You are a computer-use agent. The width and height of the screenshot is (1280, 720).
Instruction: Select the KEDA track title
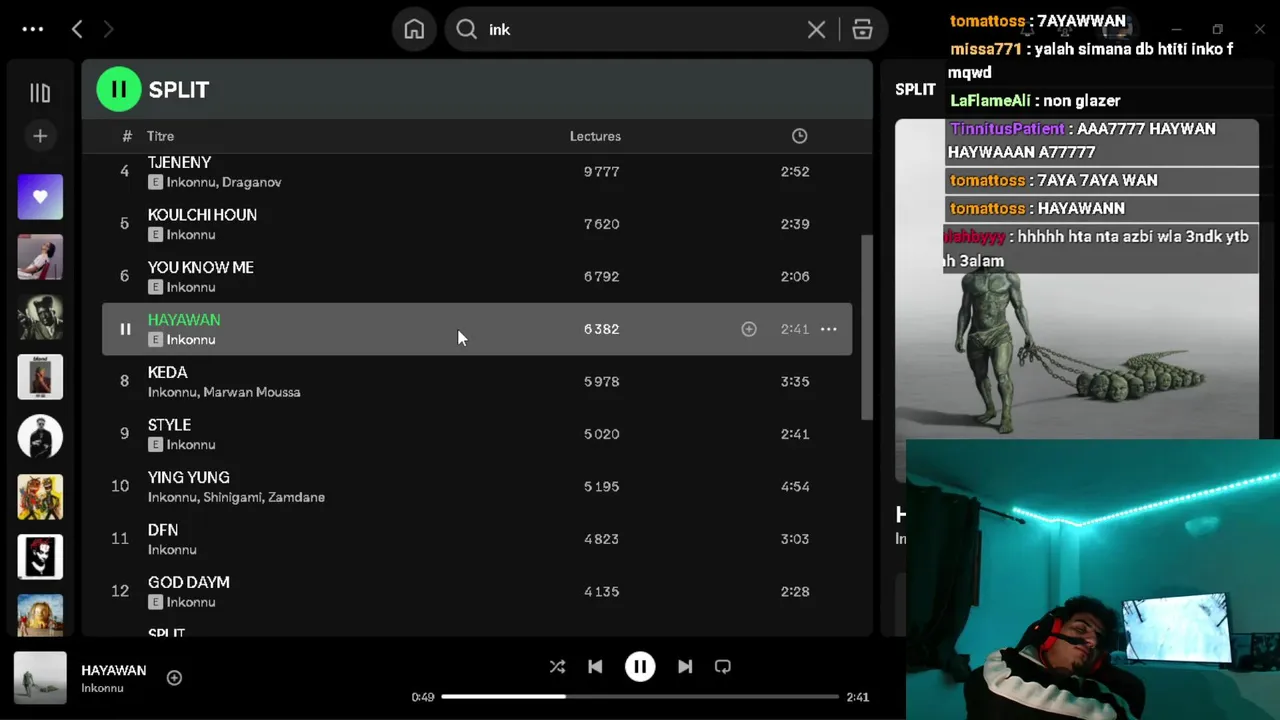coord(167,372)
